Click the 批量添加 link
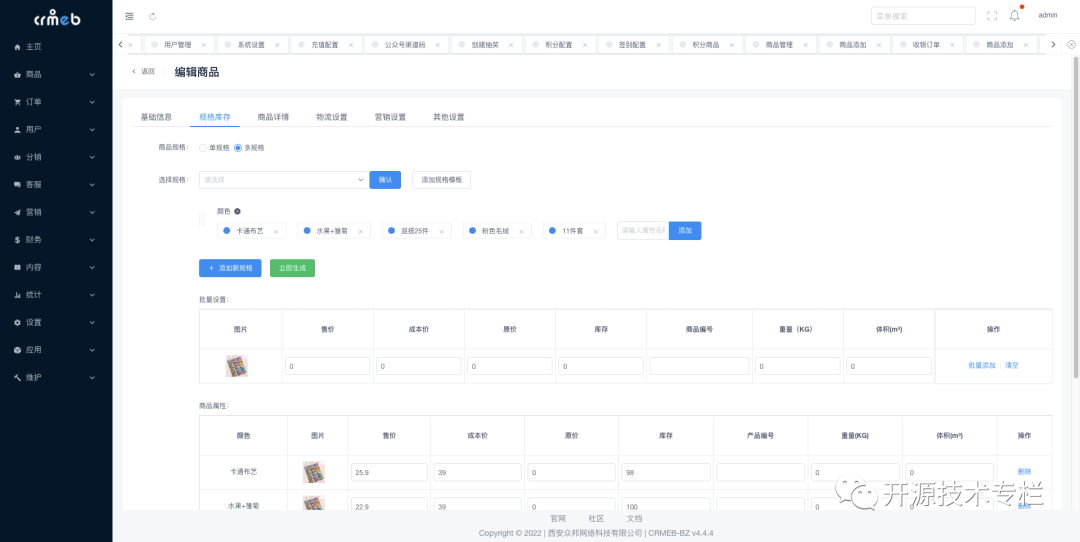The height and width of the screenshot is (542, 1080). (982, 366)
